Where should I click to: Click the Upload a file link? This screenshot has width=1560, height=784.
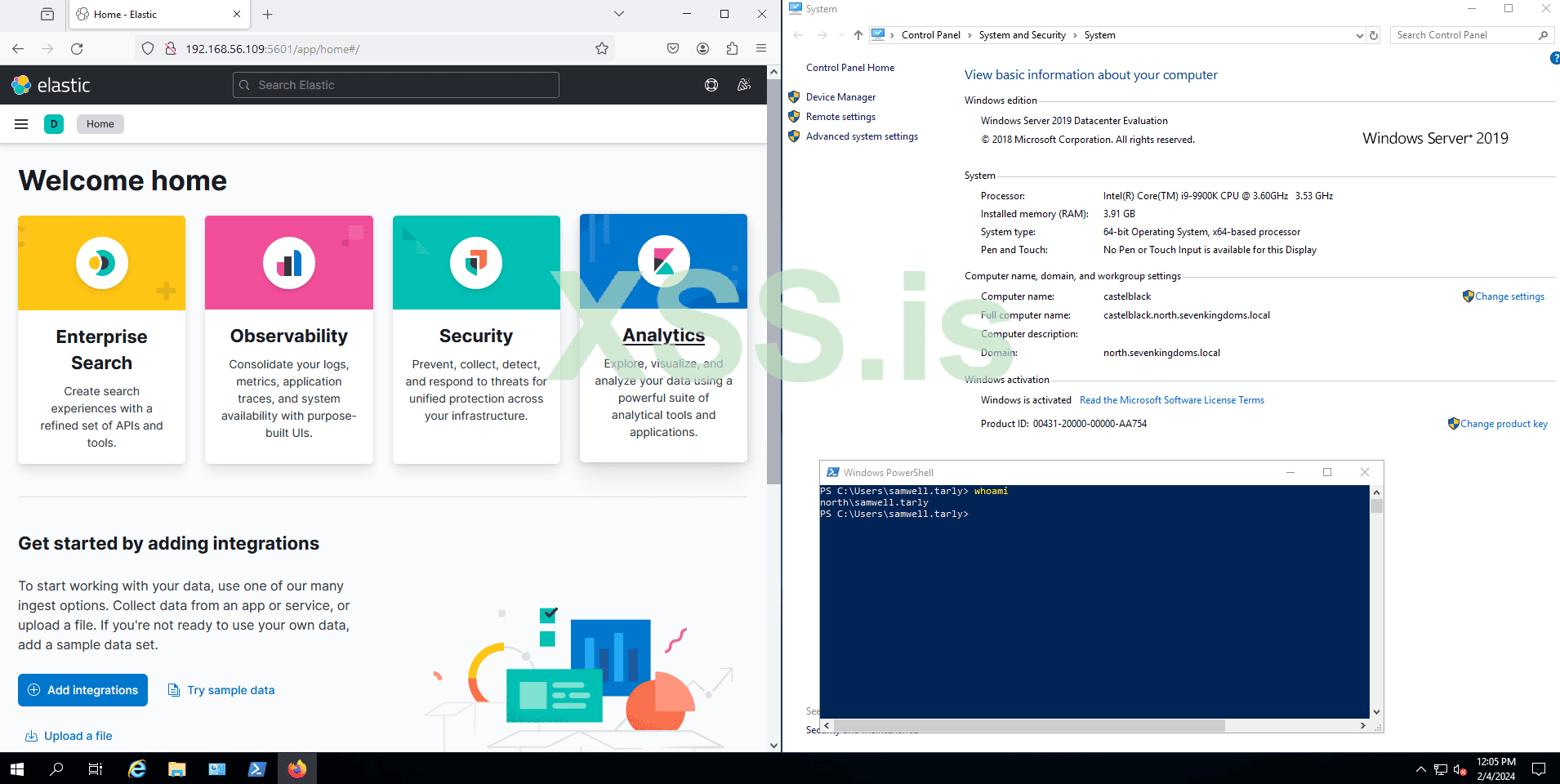pyautogui.click(x=69, y=736)
